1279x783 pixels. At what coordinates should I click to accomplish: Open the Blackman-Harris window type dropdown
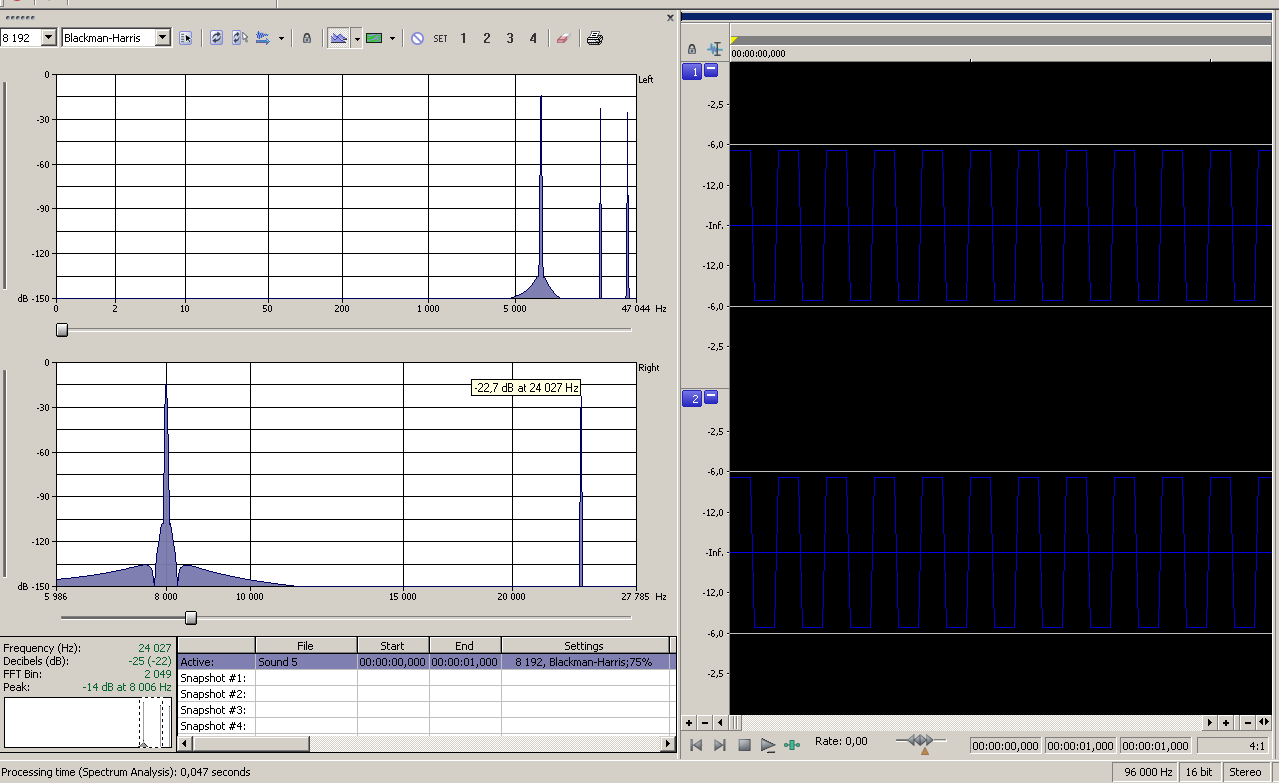[162, 38]
